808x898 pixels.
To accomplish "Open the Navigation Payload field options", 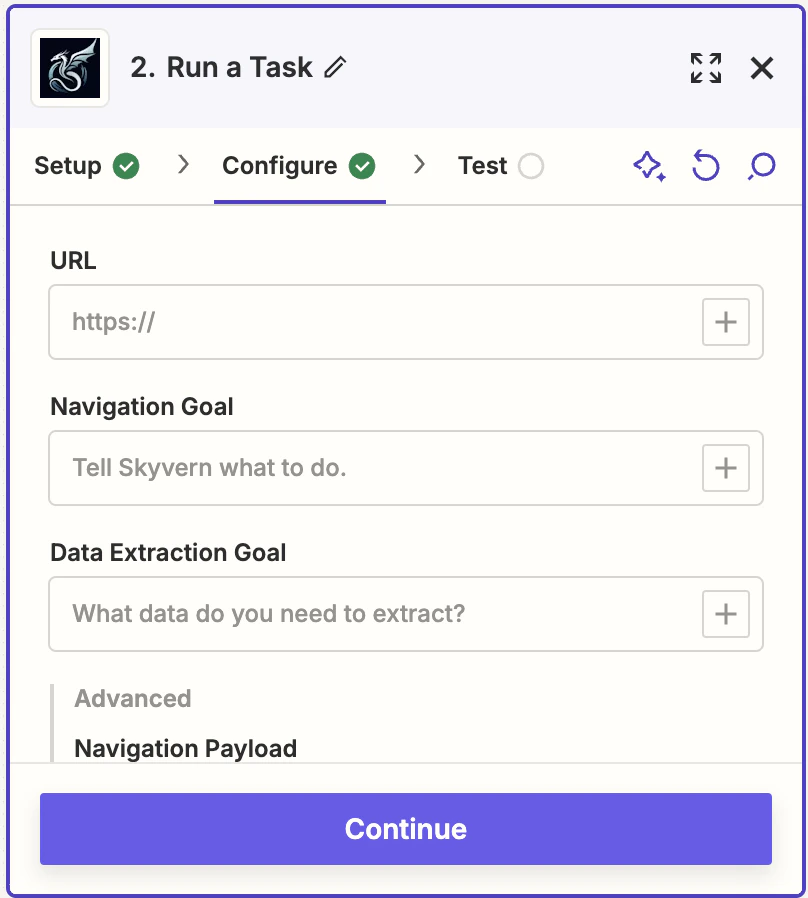I will coord(185,748).
